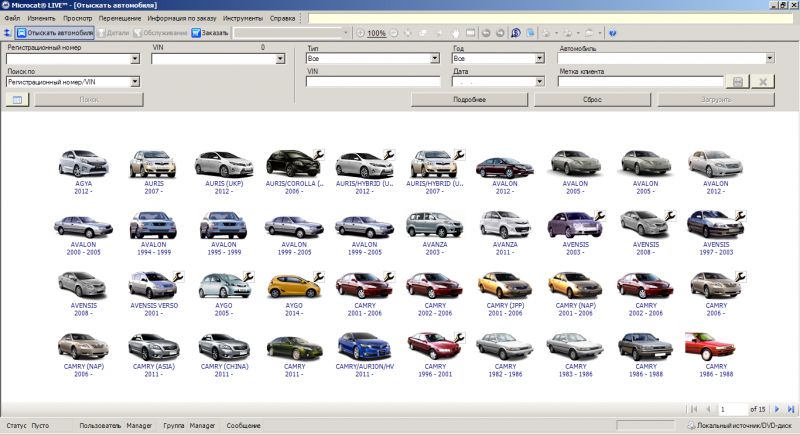Click the grid view icon button below Поиск по
The height and width of the screenshot is (435, 800).
[17, 99]
